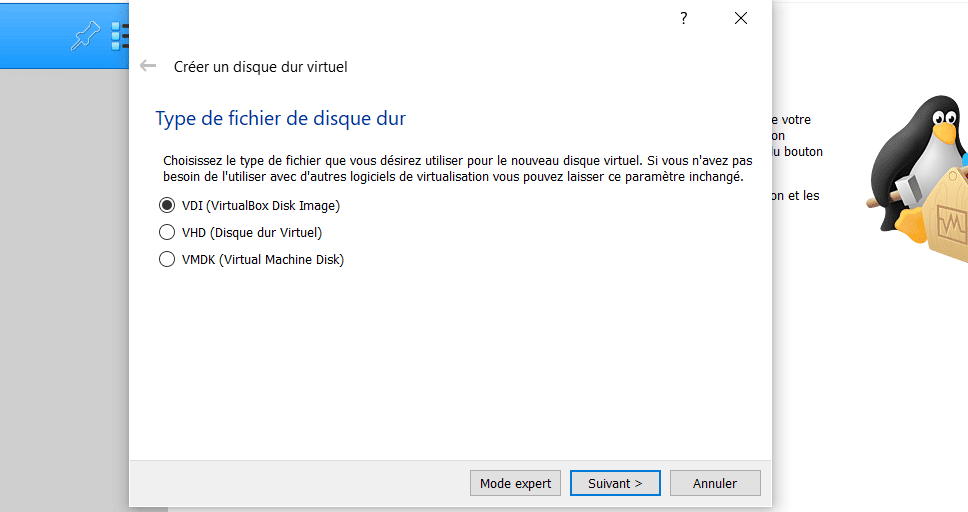Open the list menu icon beside the pin
This screenshot has height=512, width=968.
pyautogui.click(x=120, y=36)
